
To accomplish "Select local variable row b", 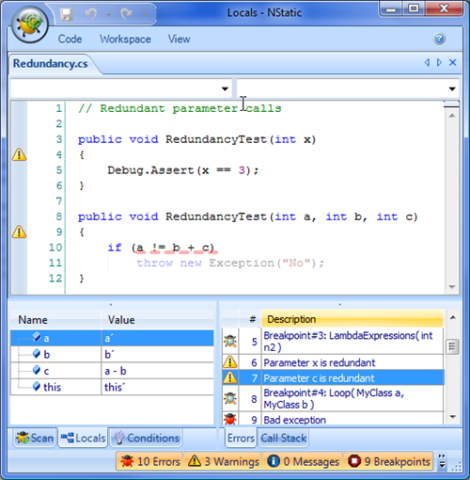I will click(x=112, y=354).
